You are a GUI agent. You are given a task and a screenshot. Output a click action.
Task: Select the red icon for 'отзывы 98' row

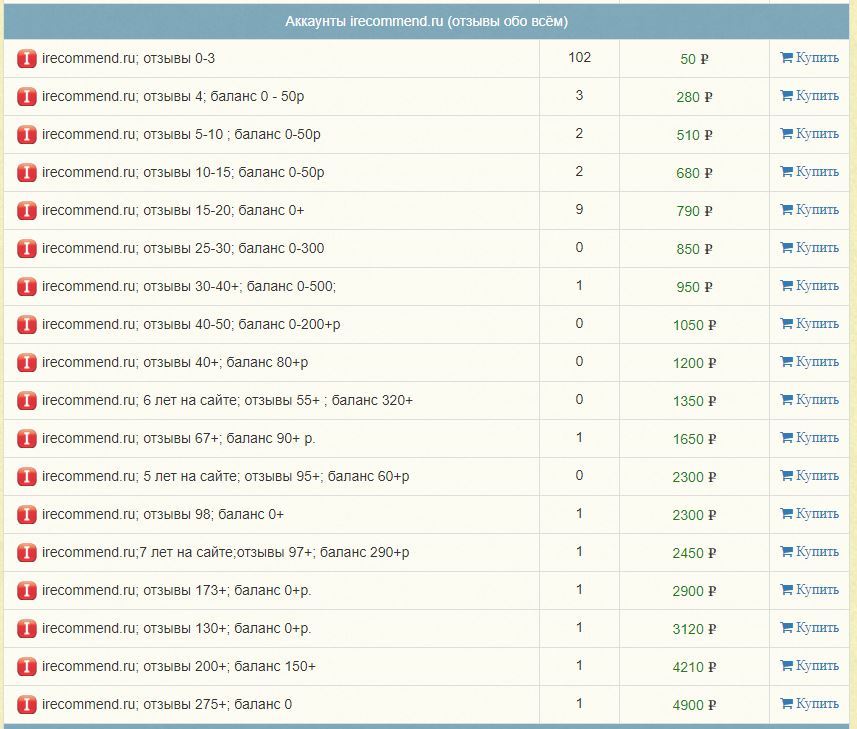coord(27,515)
